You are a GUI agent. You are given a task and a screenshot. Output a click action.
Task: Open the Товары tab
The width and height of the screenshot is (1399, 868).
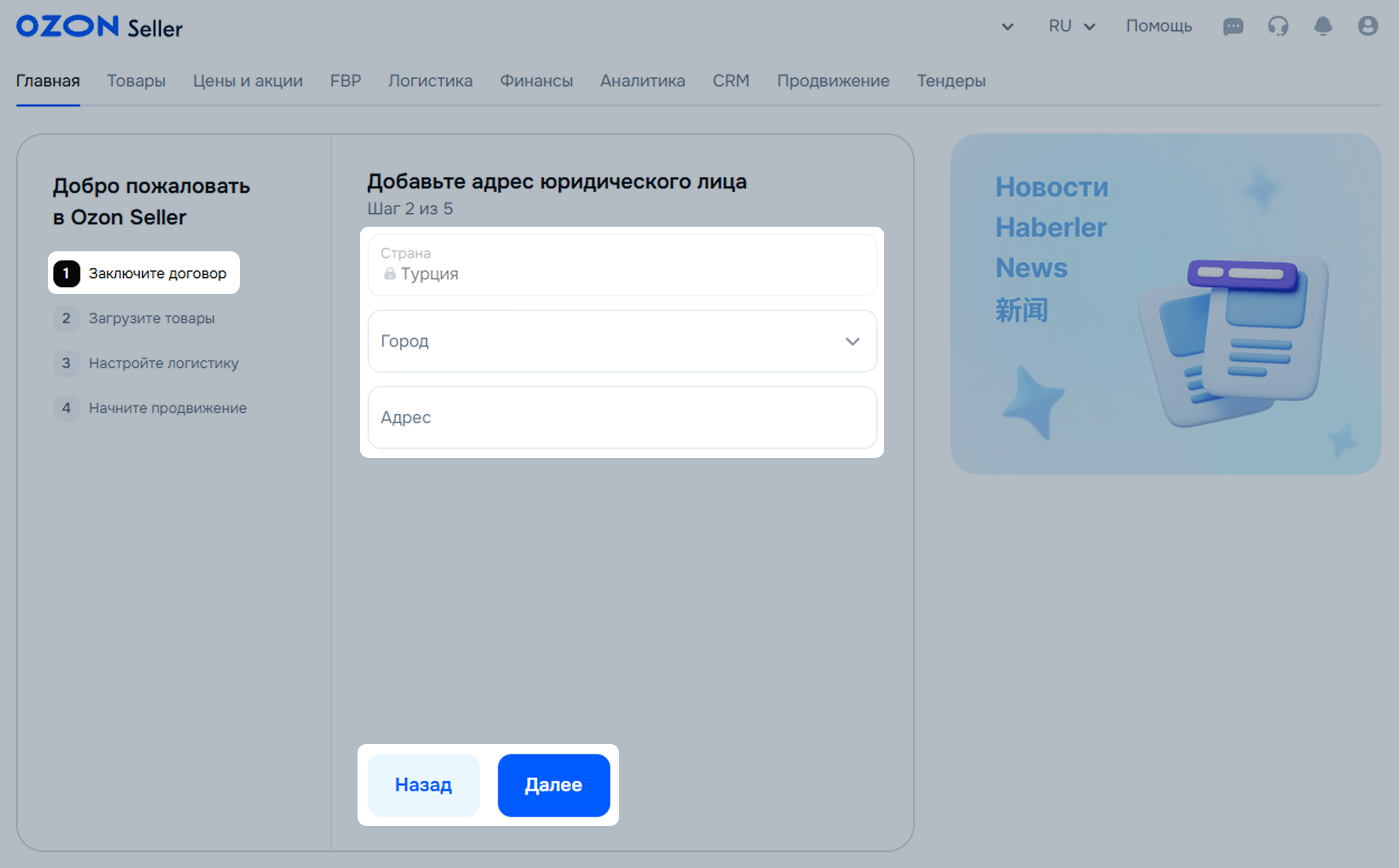click(x=136, y=81)
